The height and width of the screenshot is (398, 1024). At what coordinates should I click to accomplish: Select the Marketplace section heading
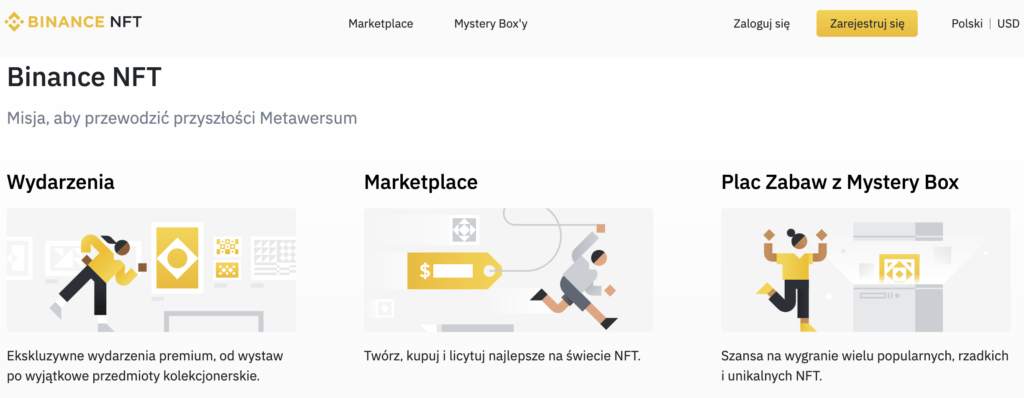tap(421, 182)
